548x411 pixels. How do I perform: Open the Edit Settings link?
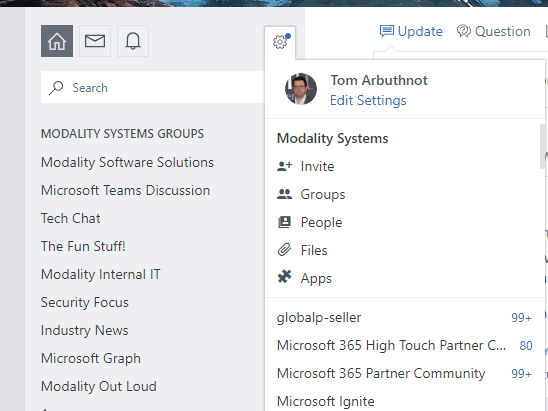[x=368, y=101]
